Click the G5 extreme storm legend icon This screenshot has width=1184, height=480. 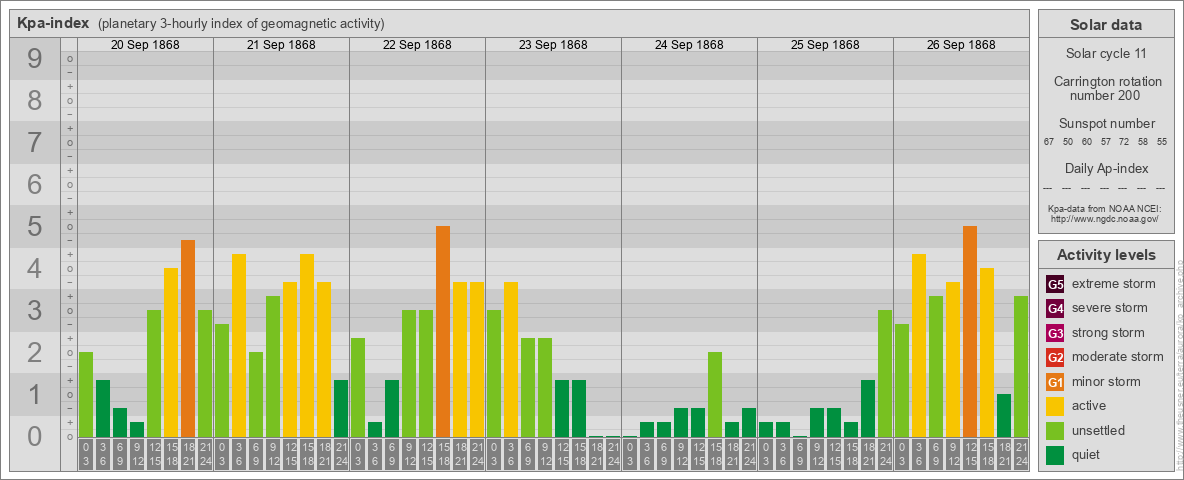[x=1055, y=284]
